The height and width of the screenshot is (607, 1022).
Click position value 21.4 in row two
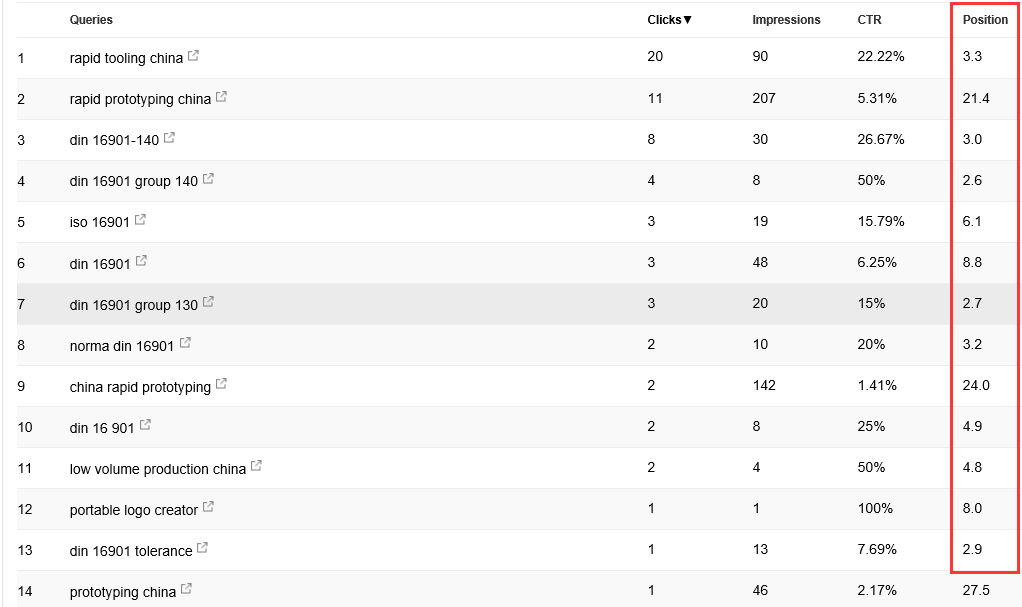(x=976, y=98)
